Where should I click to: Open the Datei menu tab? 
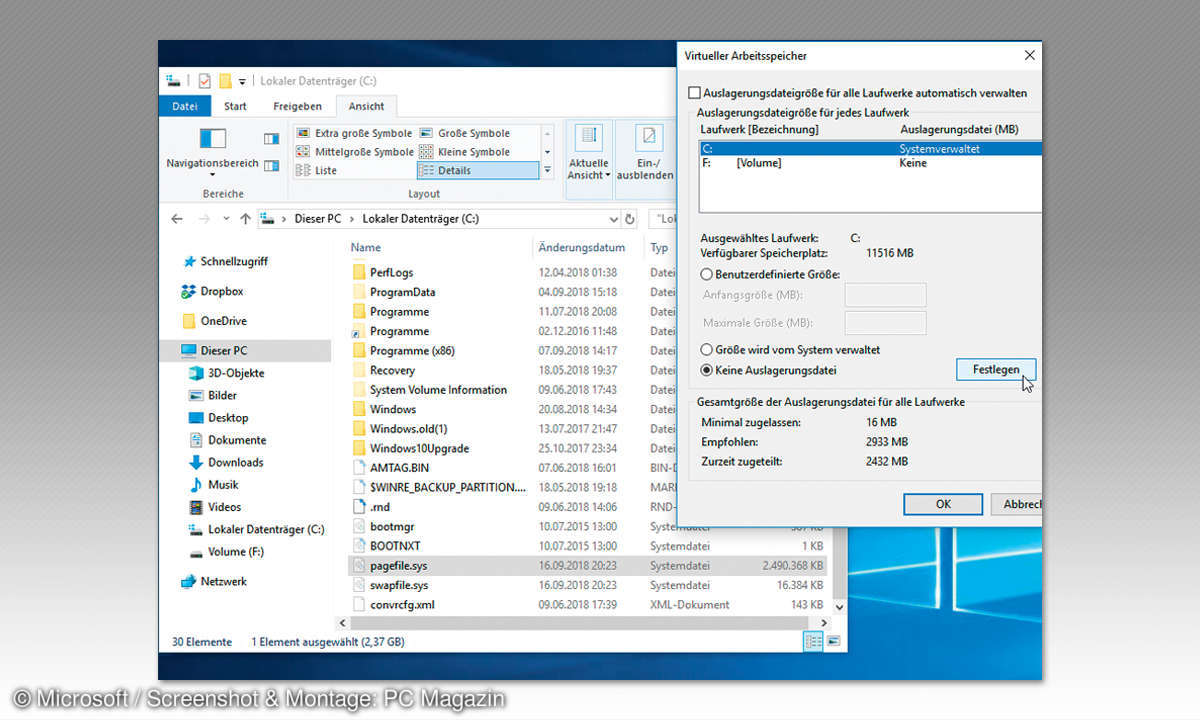coord(185,106)
